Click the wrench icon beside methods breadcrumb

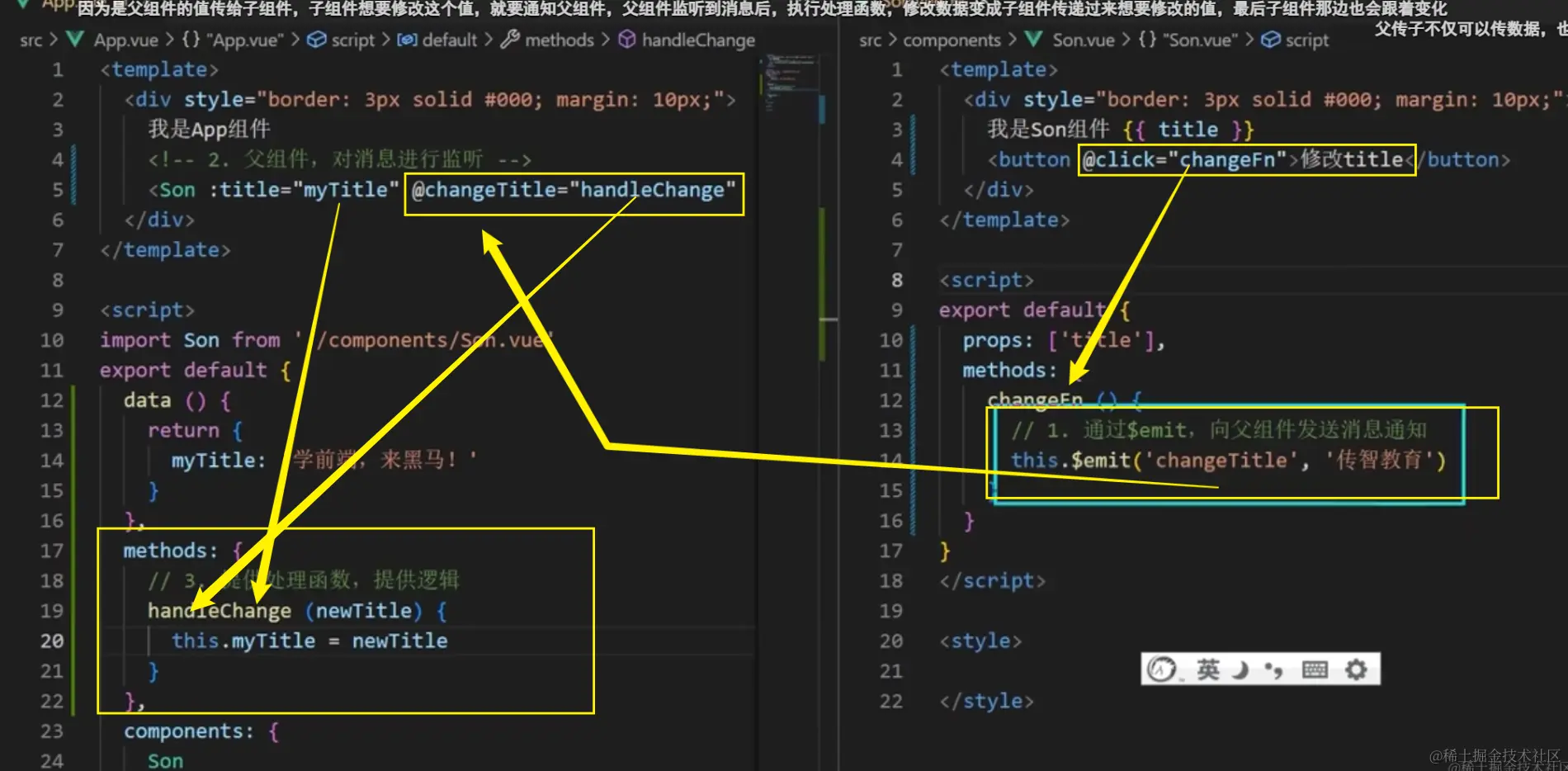[x=510, y=40]
